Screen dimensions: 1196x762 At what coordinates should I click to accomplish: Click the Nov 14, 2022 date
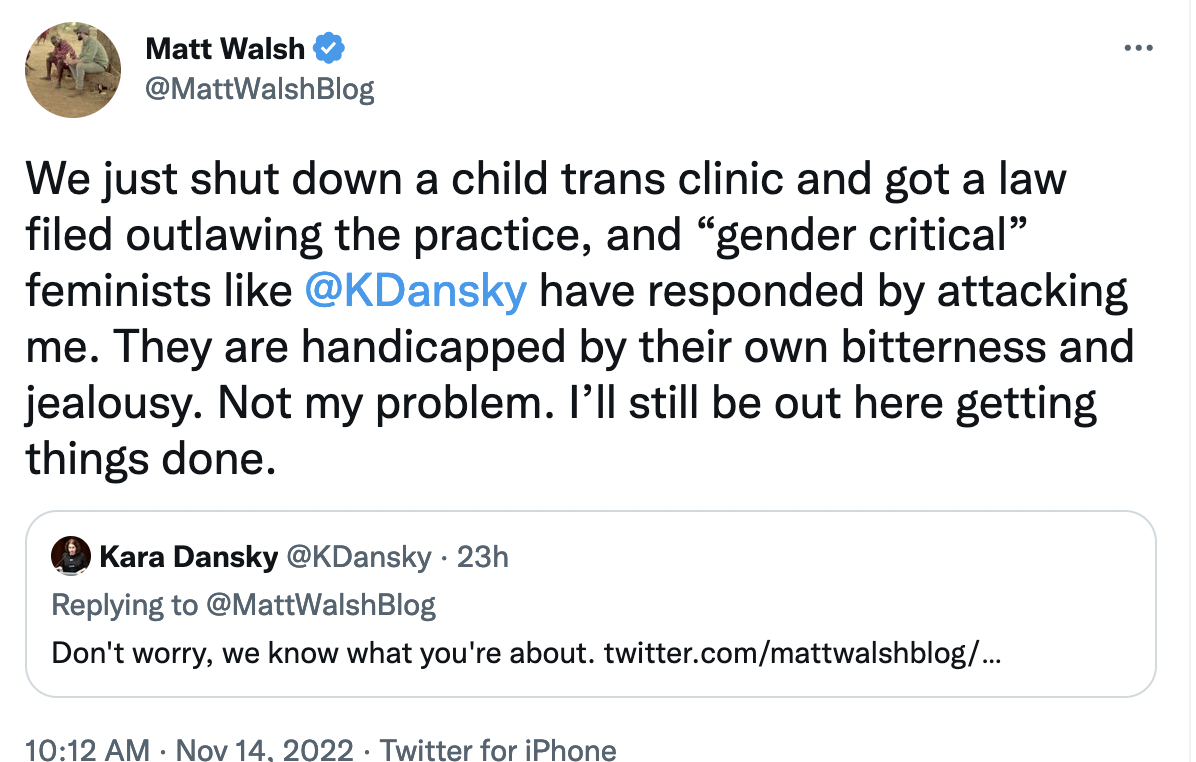[x=265, y=749]
